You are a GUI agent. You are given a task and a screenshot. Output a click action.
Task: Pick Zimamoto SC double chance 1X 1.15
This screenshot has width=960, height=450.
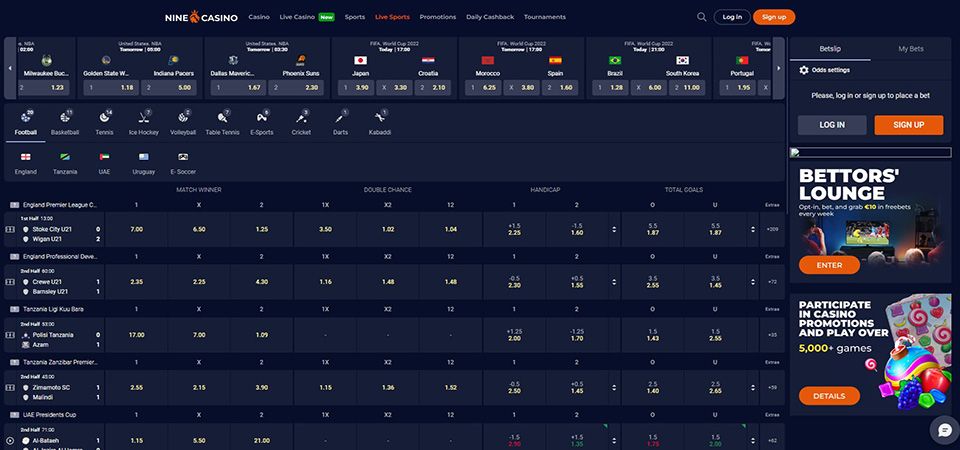click(325, 388)
